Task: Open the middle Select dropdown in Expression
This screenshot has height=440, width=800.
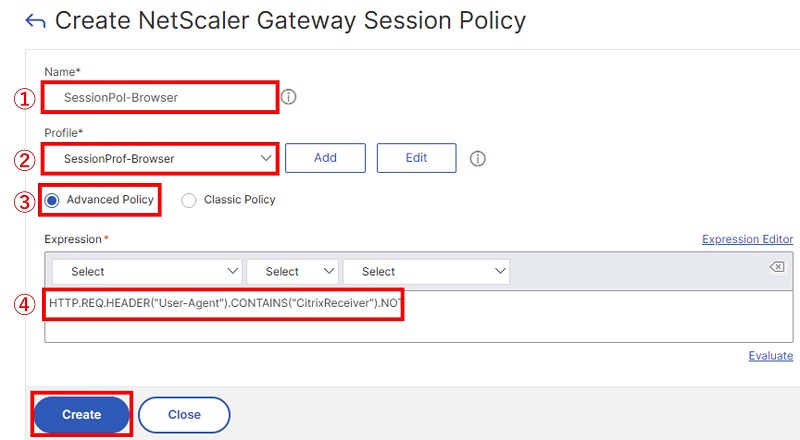Action: tap(292, 272)
